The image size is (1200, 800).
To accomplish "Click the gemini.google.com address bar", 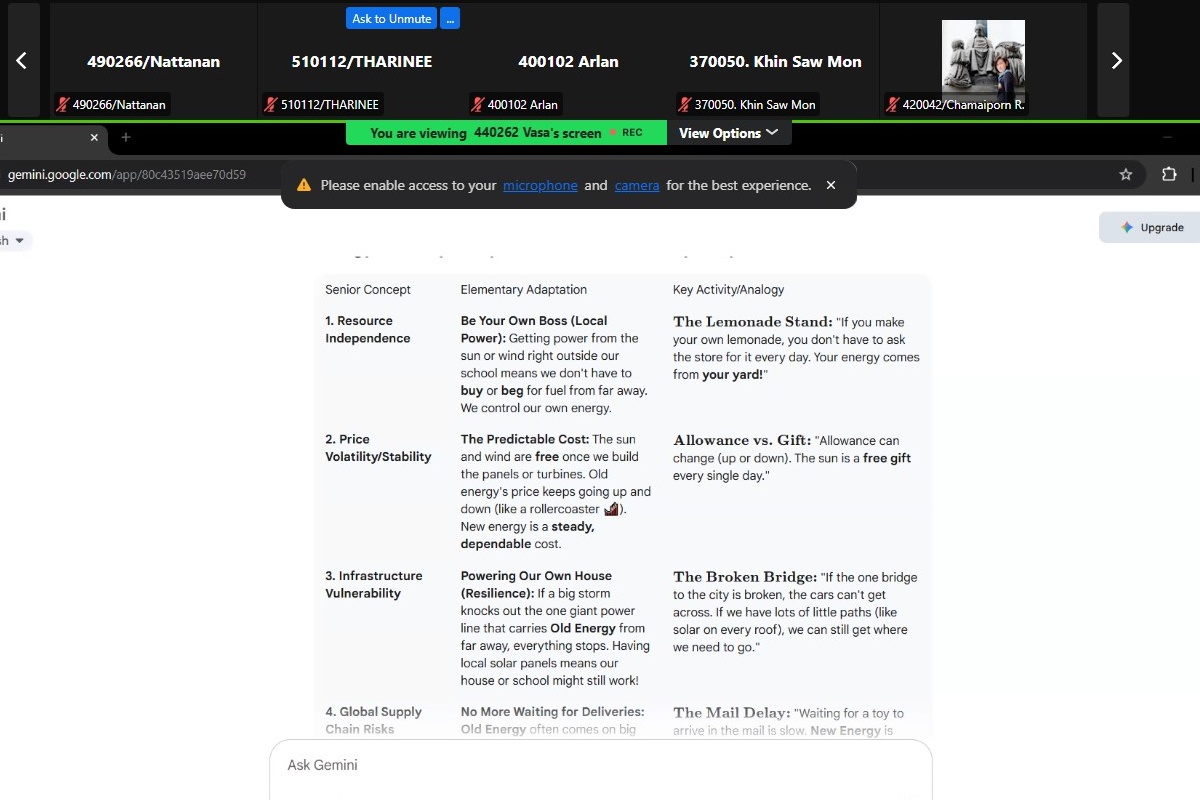I will point(127,174).
